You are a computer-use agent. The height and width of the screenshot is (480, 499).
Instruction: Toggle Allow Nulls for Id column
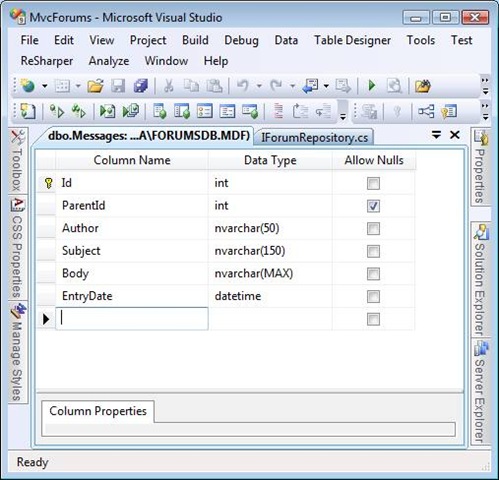[x=373, y=183]
